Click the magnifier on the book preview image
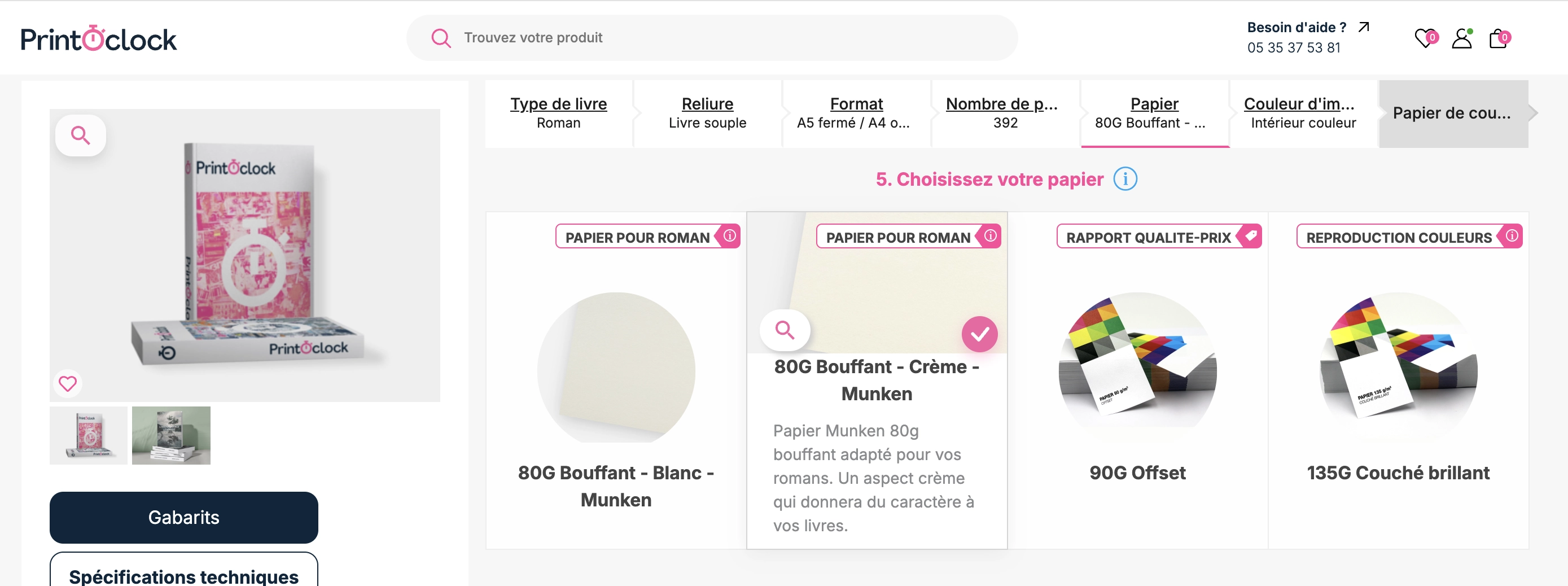1568x586 pixels. [80, 134]
